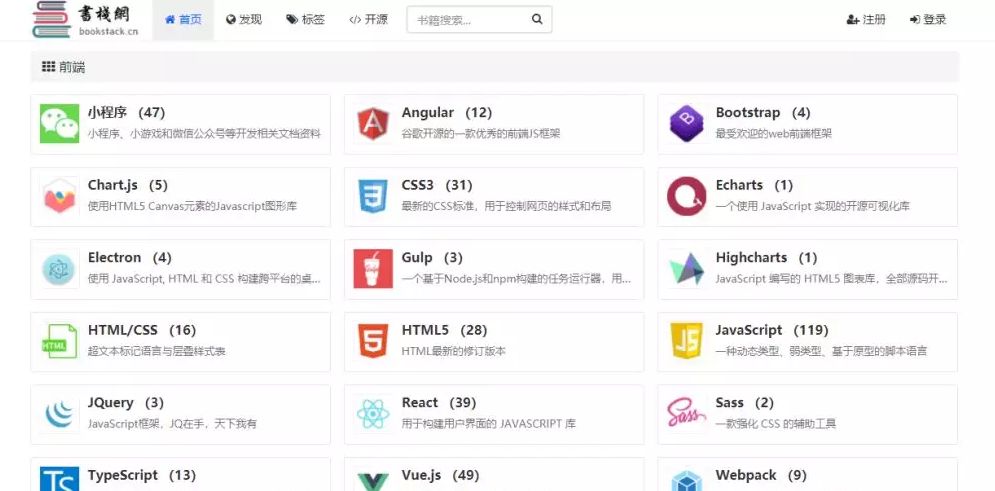Screen dimensions: 995x491
Task: Click the blue TypeScript TS logo
Action: [60, 479]
